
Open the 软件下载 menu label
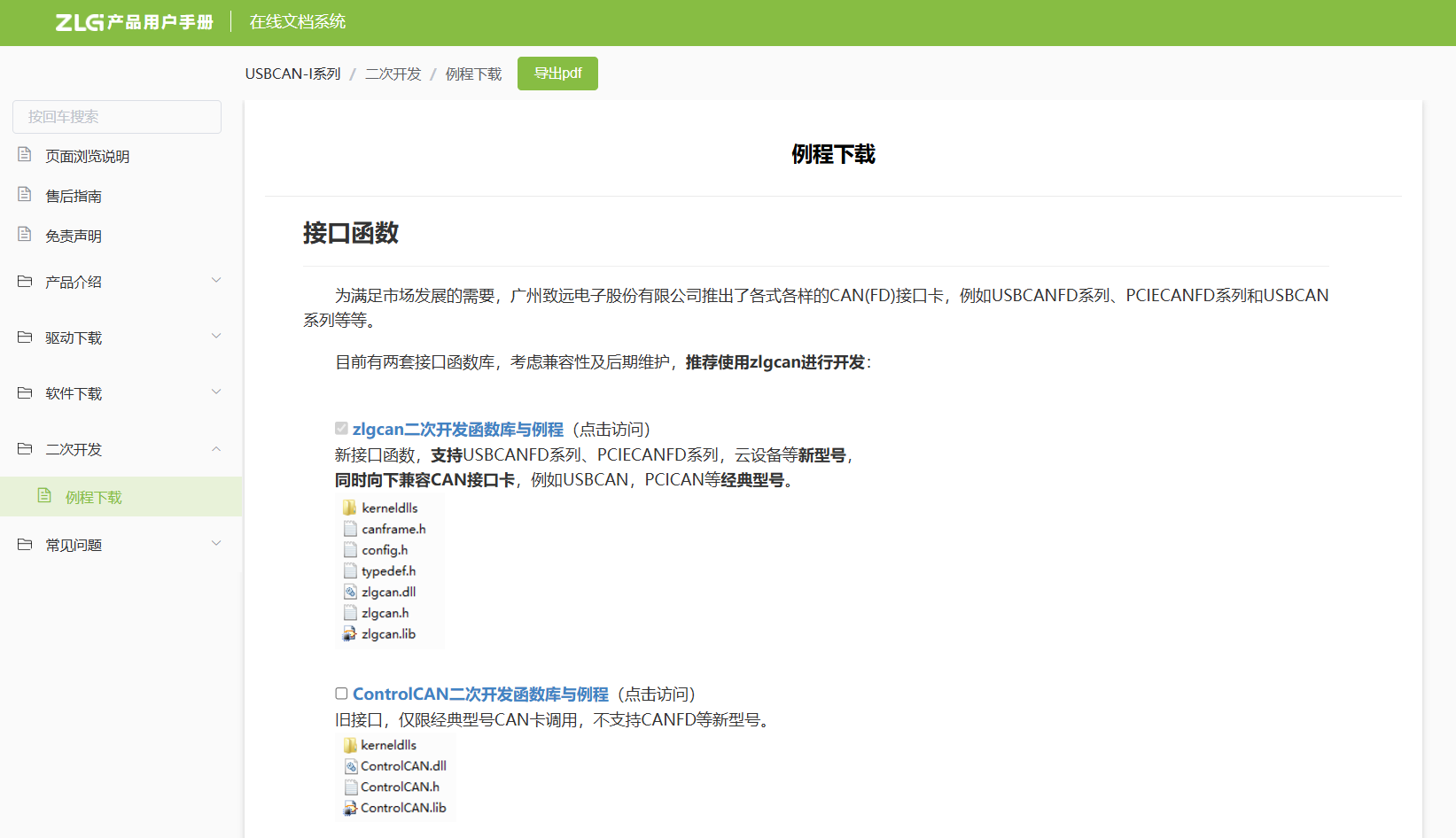tap(74, 394)
